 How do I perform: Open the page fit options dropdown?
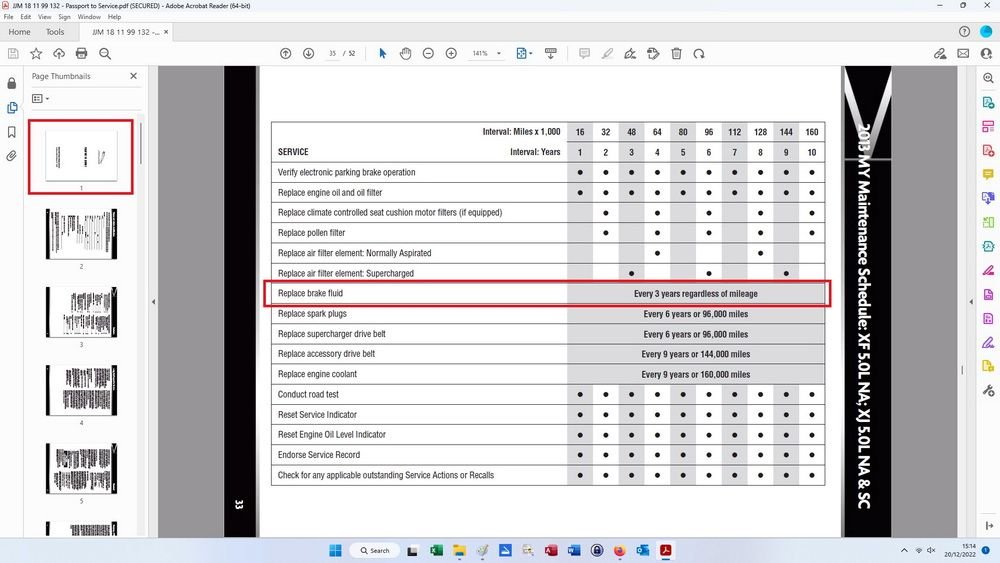click(x=524, y=53)
